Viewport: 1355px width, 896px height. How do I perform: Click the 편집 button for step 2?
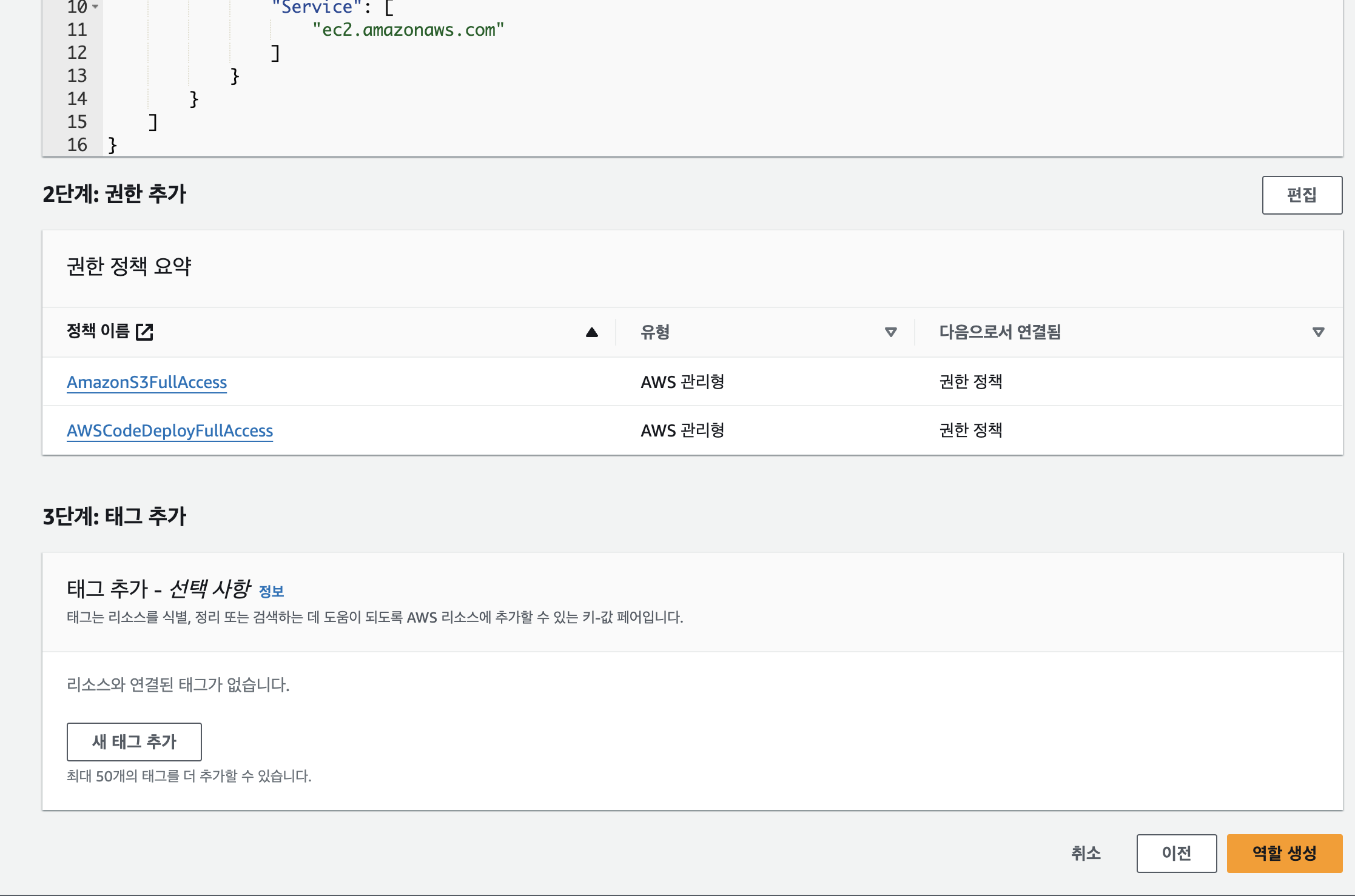(1302, 195)
